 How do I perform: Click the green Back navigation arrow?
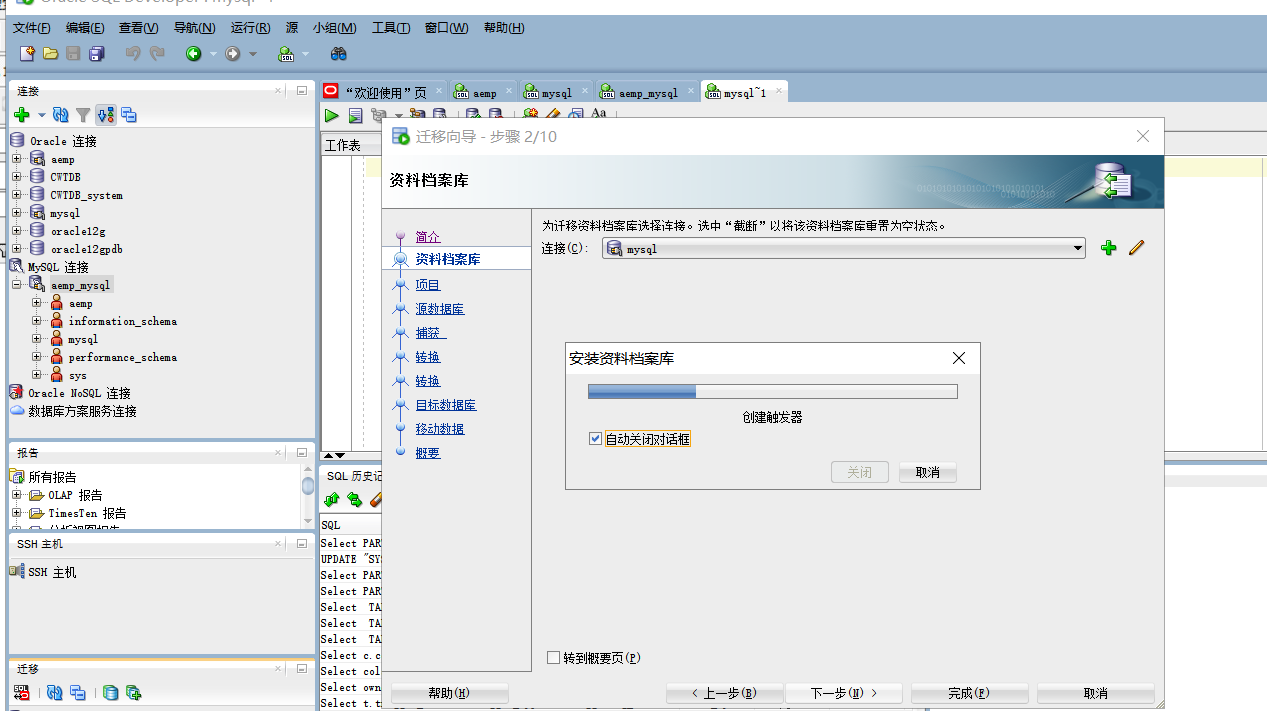tap(194, 53)
